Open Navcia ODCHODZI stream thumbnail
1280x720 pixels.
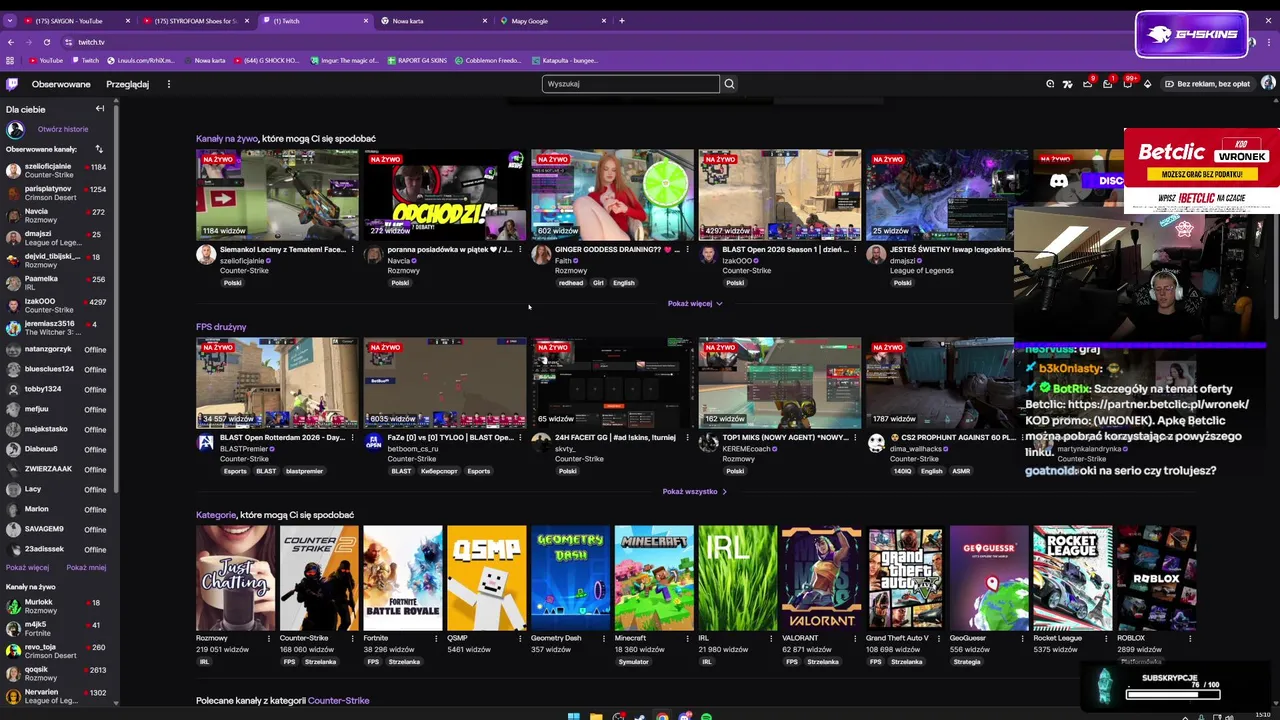[445, 195]
